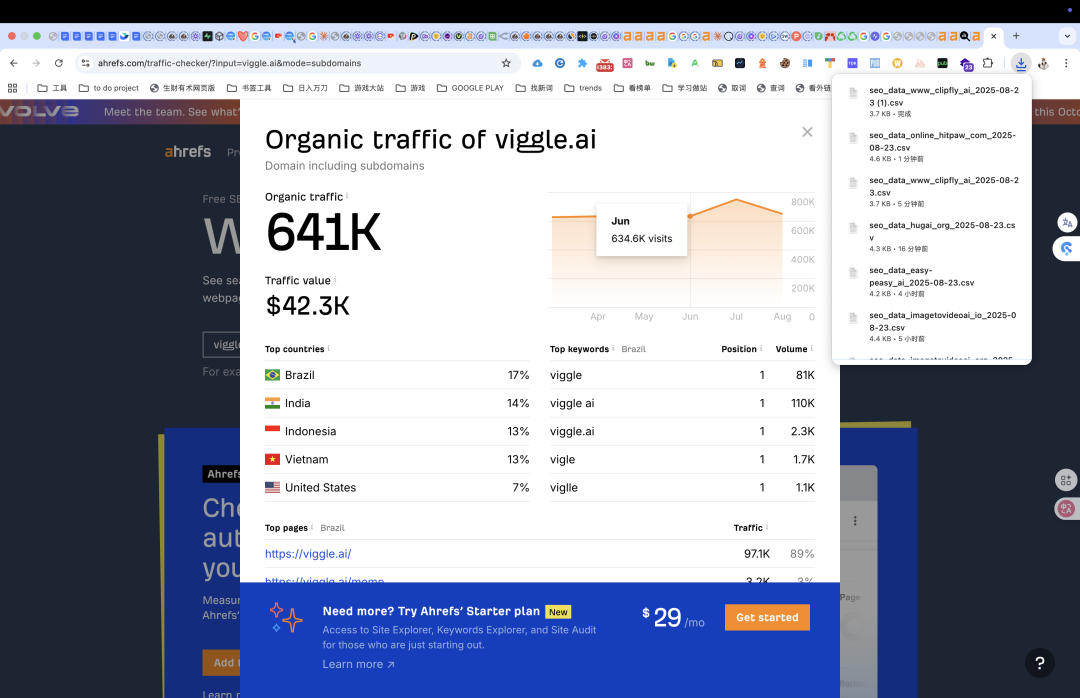Click the graduation cap extension with 23 badge

coord(966,64)
